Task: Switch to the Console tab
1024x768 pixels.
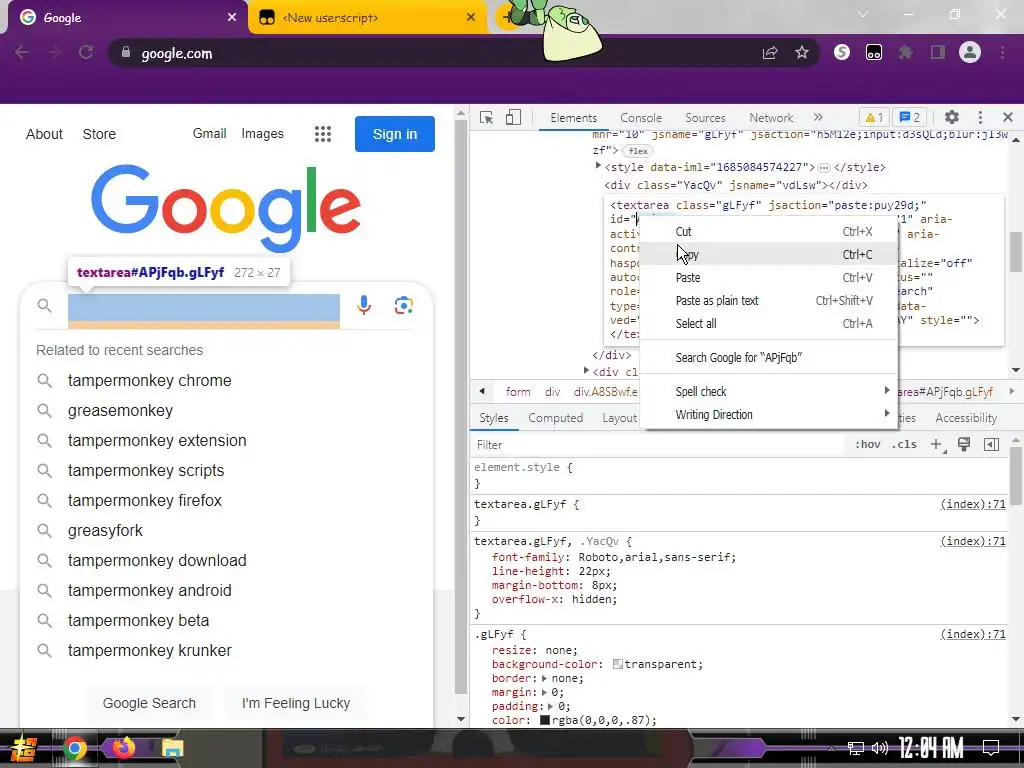Action: 641,118
